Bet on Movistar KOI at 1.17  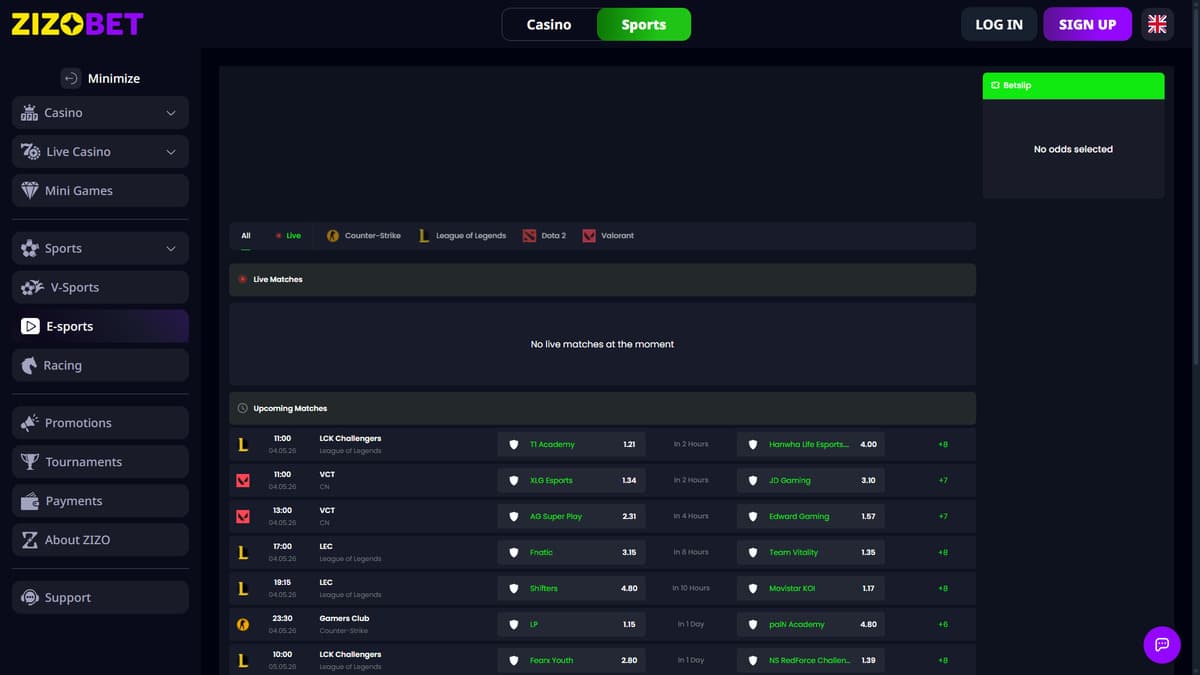pyautogui.click(x=811, y=588)
